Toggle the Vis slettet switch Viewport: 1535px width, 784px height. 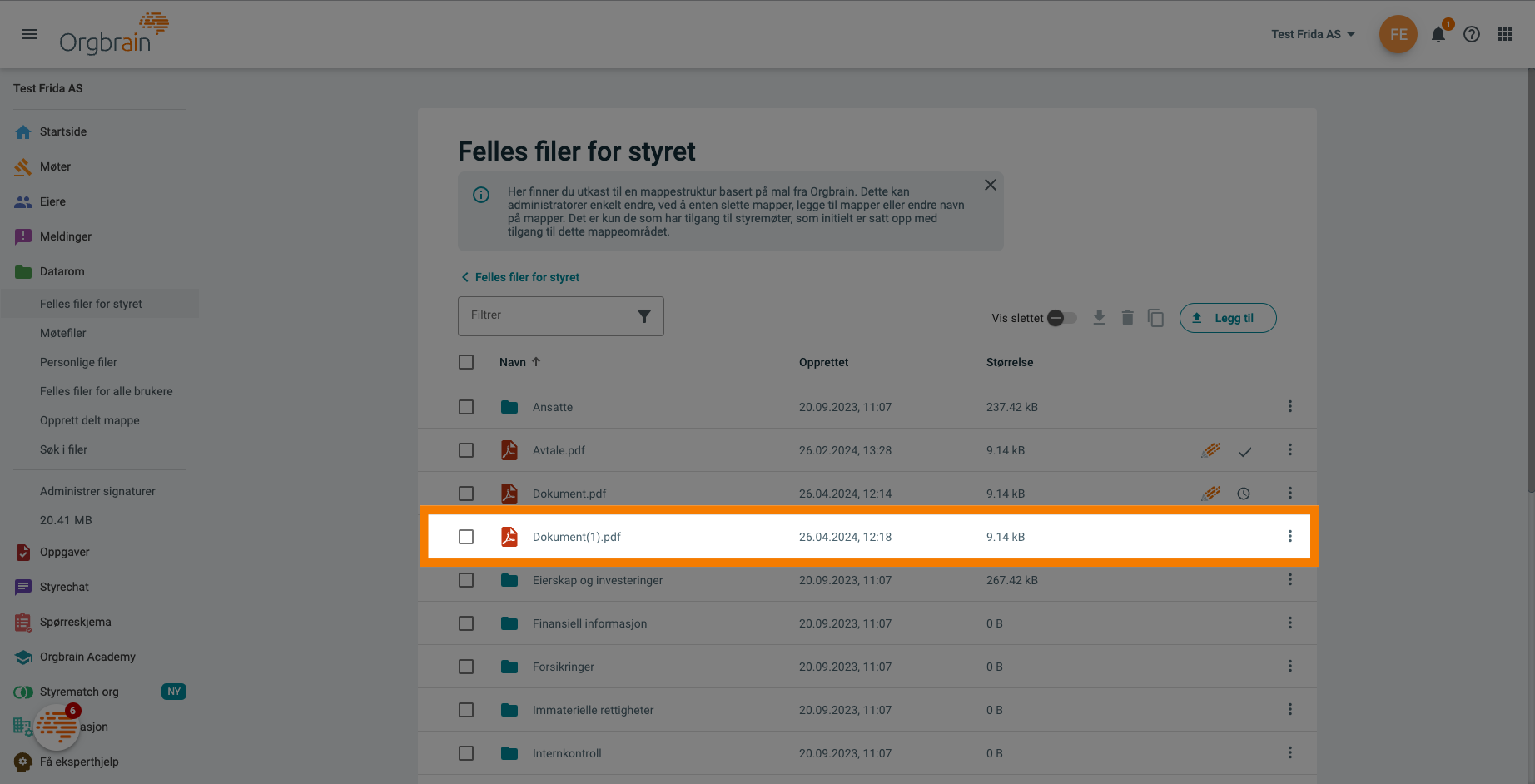(1061, 318)
